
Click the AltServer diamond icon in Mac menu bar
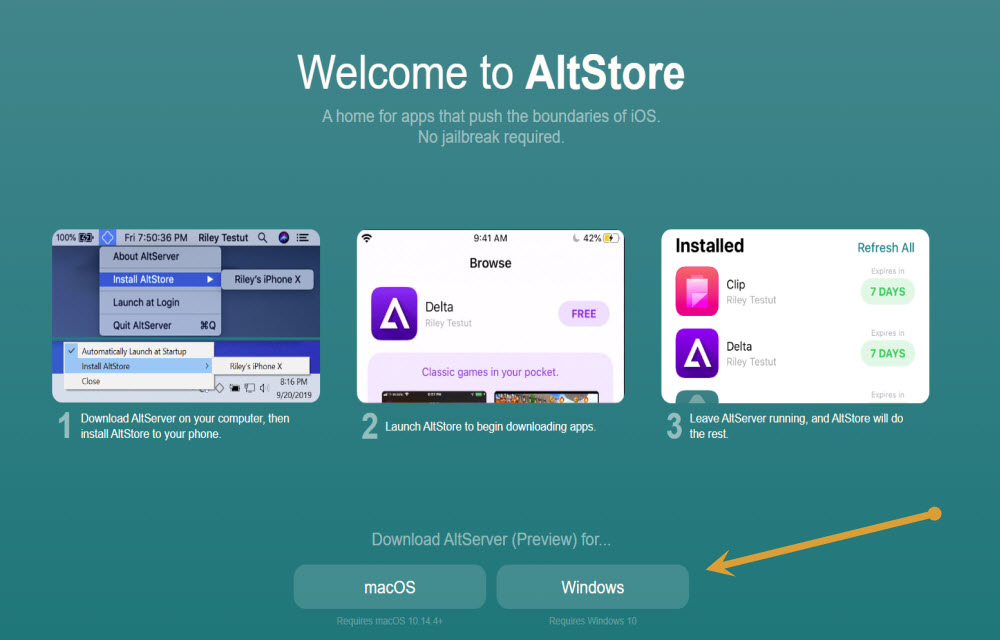[x=108, y=237]
